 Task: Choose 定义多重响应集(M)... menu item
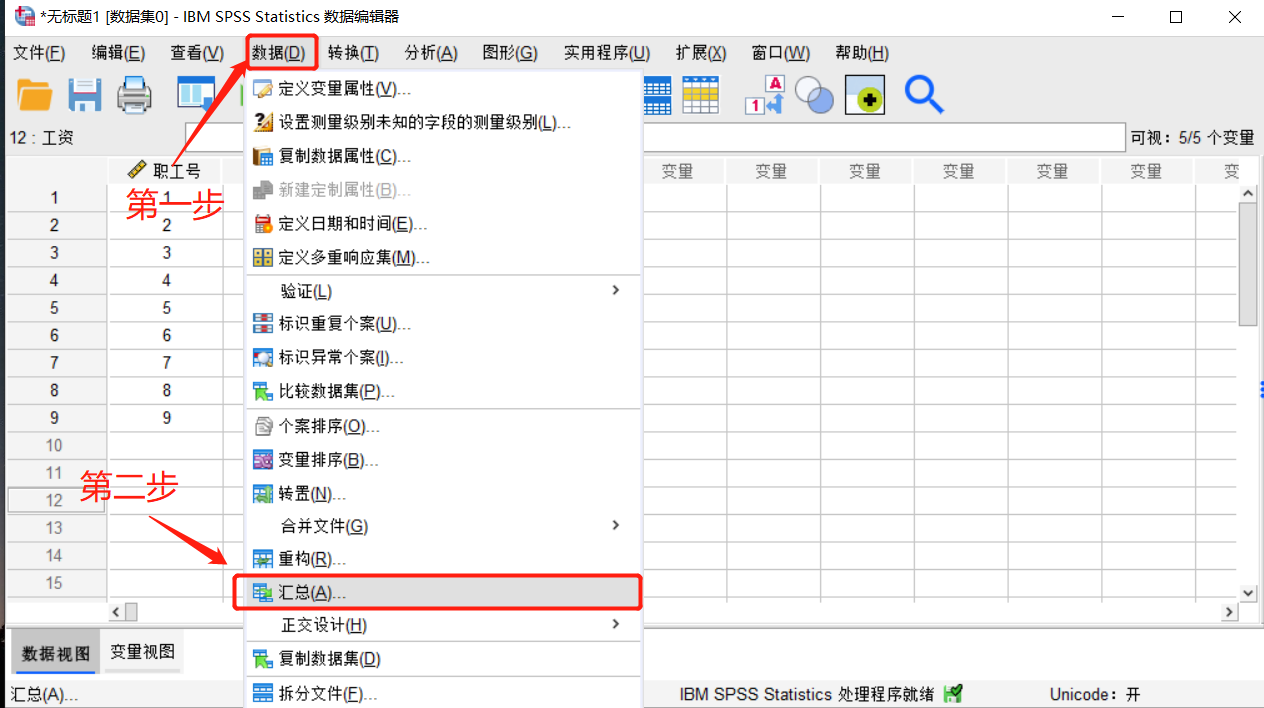(443, 257)
